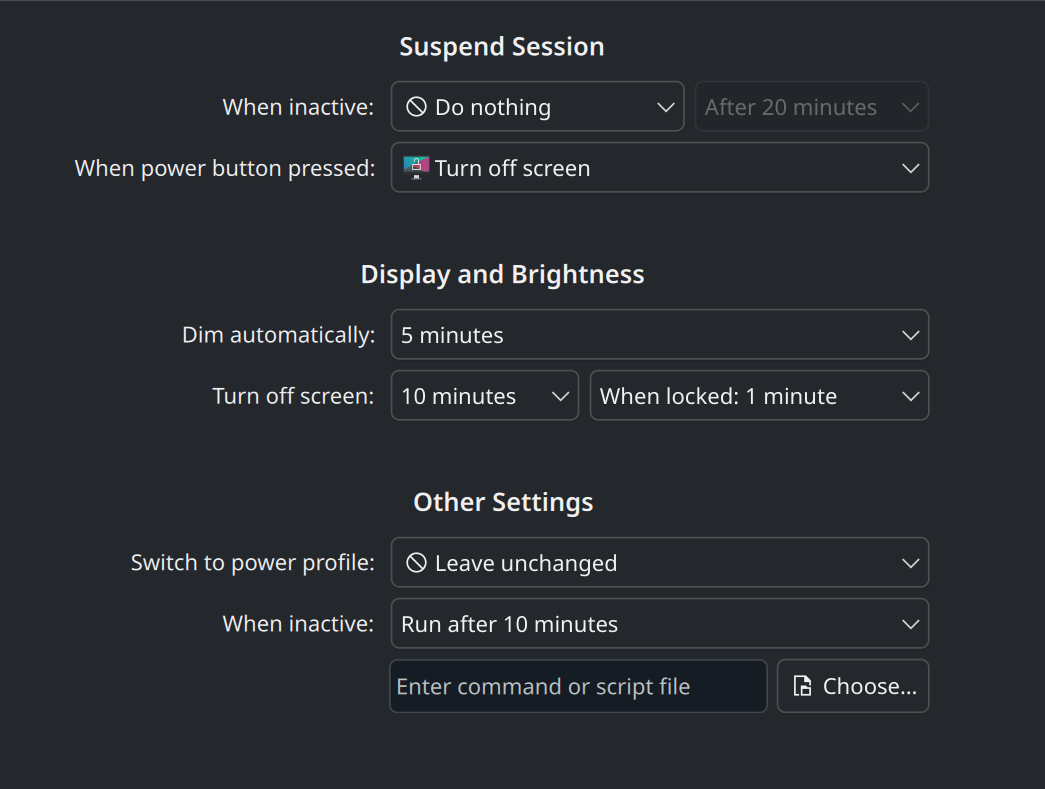Click the Dim automatically label

pyautogui.click(x=278, y=335)
